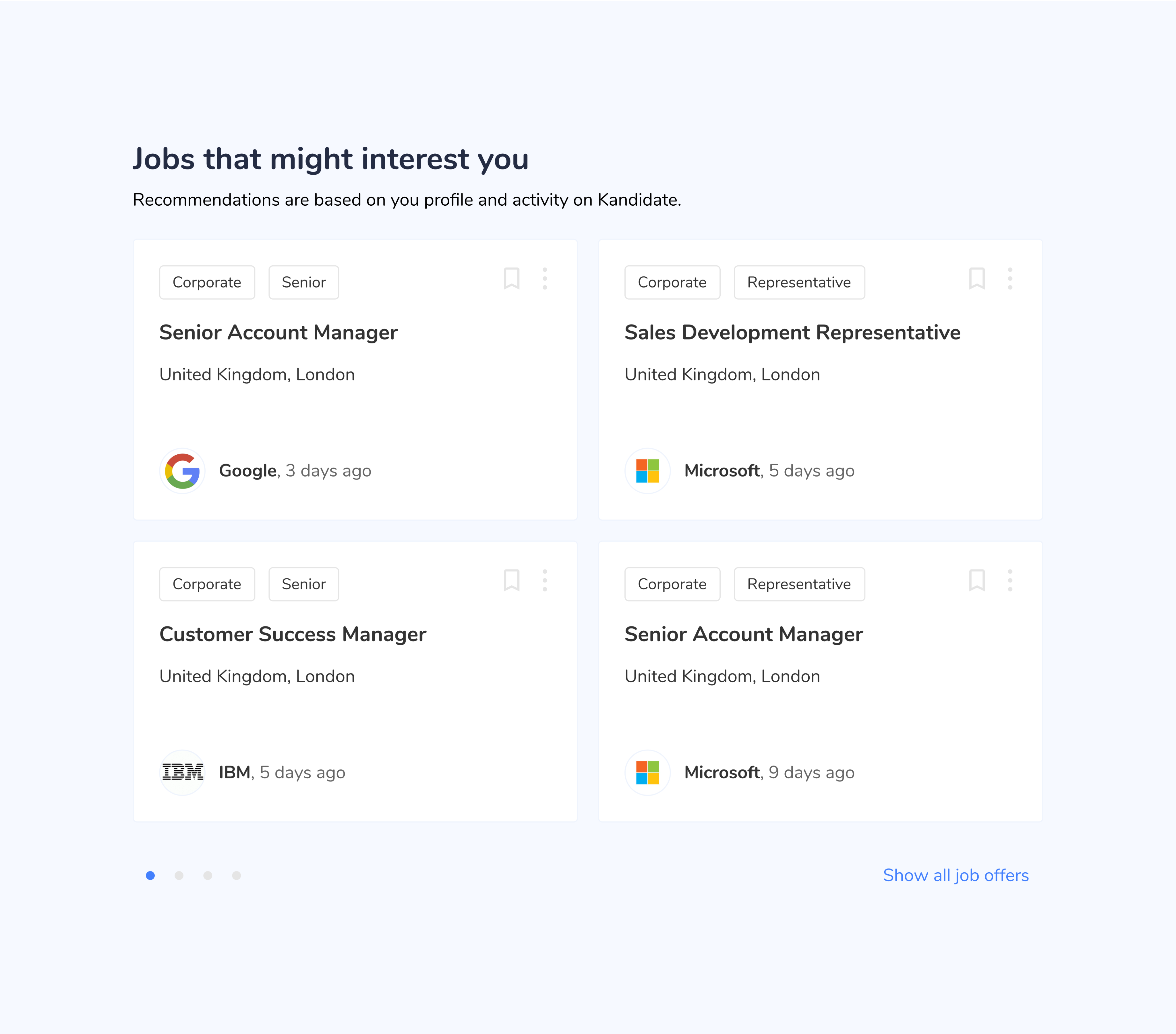This screenshot has width=1176, height=1034.
Task: Save the Microsoft Senior Account Manager job
Action: pos(976,580)
